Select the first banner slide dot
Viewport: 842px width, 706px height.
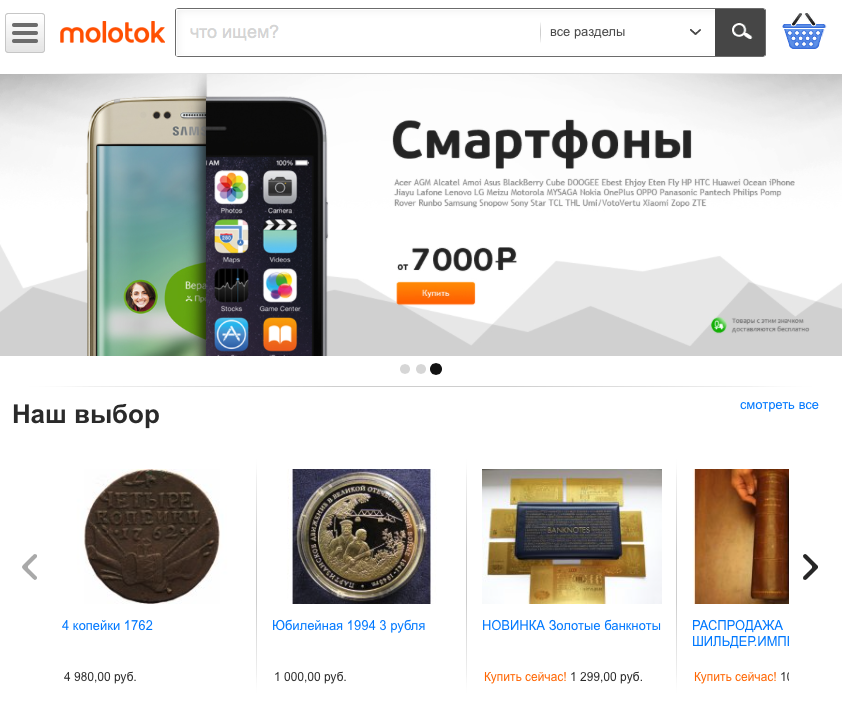point(405,369)
